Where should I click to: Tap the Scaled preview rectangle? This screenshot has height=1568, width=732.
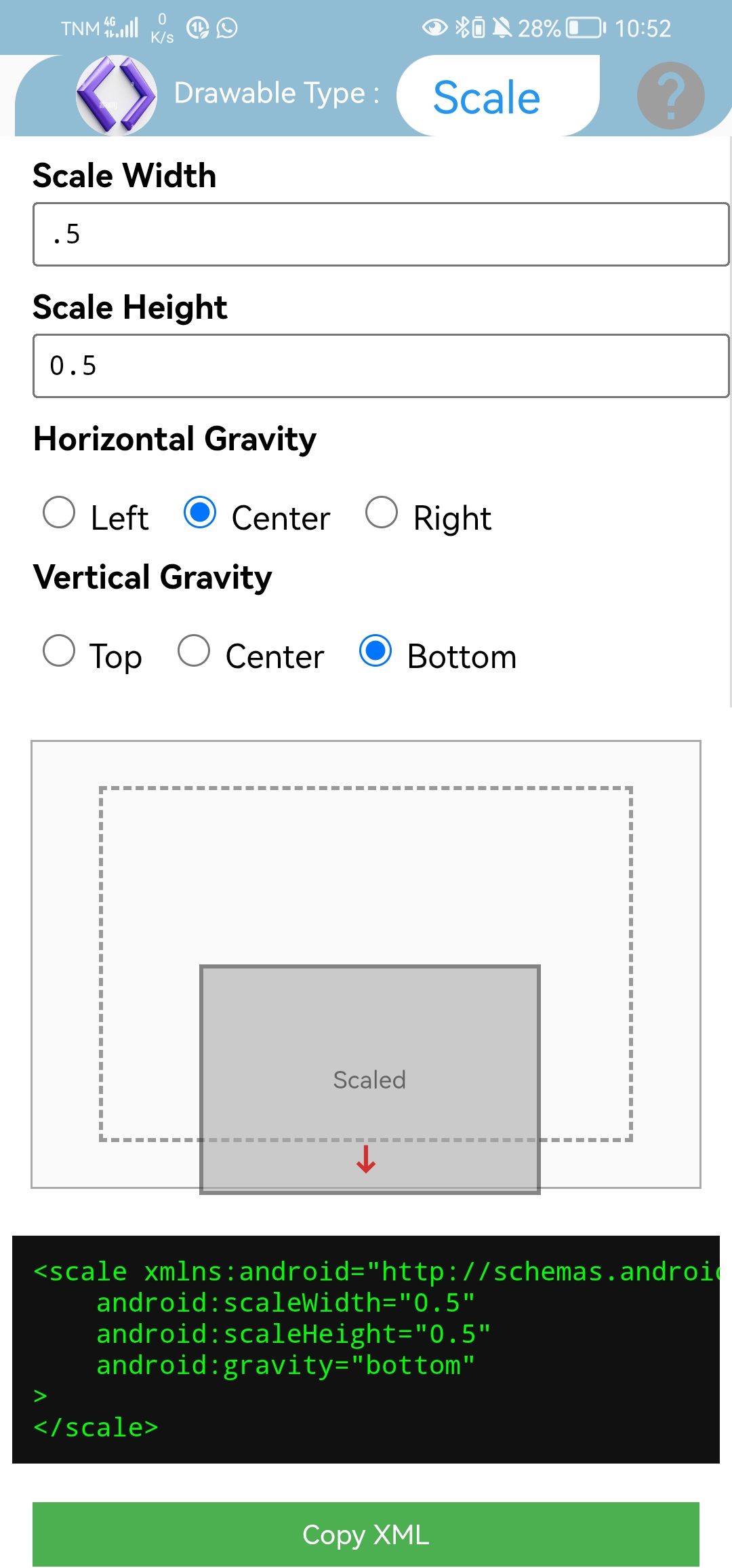click(369, 1078)
